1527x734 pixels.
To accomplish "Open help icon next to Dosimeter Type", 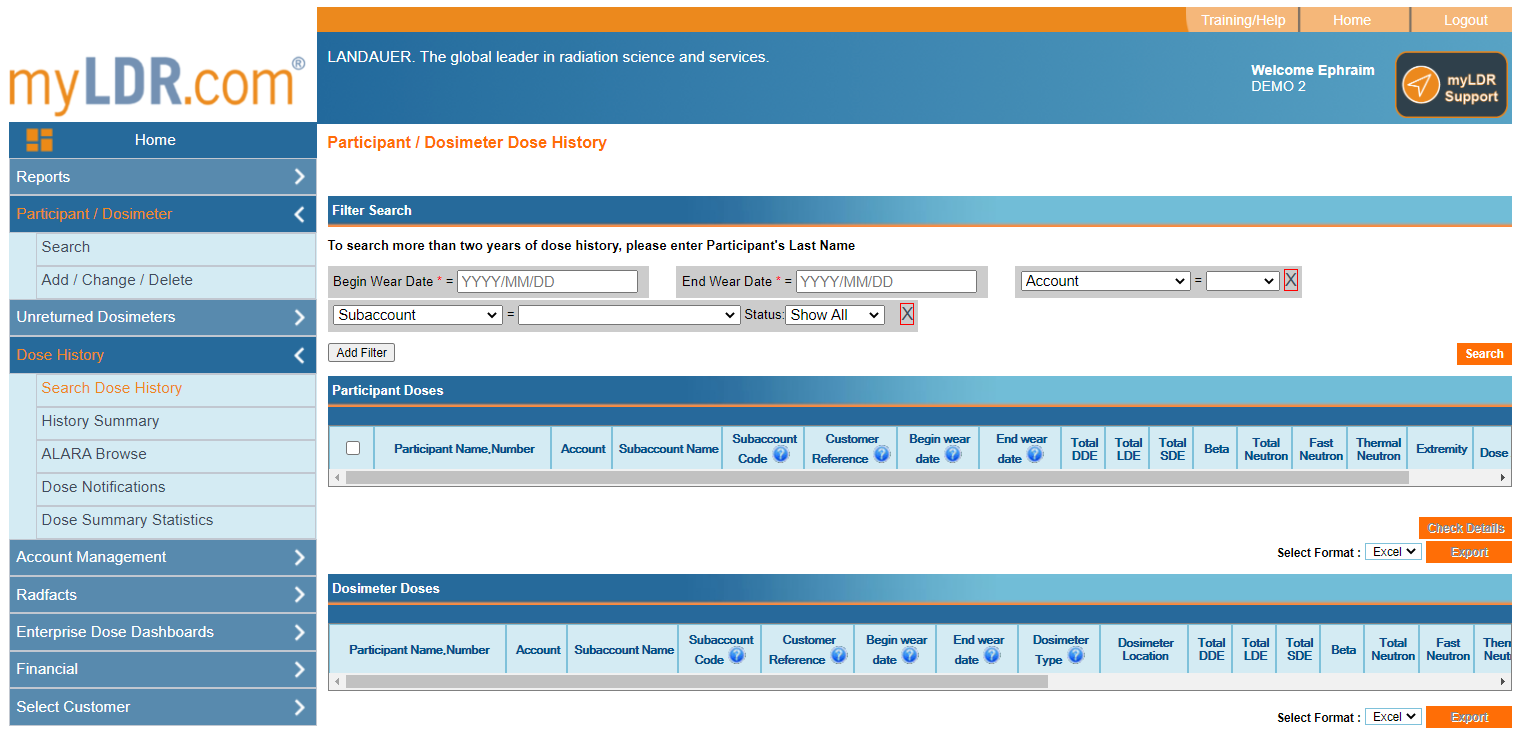I will pos(1075,656).
